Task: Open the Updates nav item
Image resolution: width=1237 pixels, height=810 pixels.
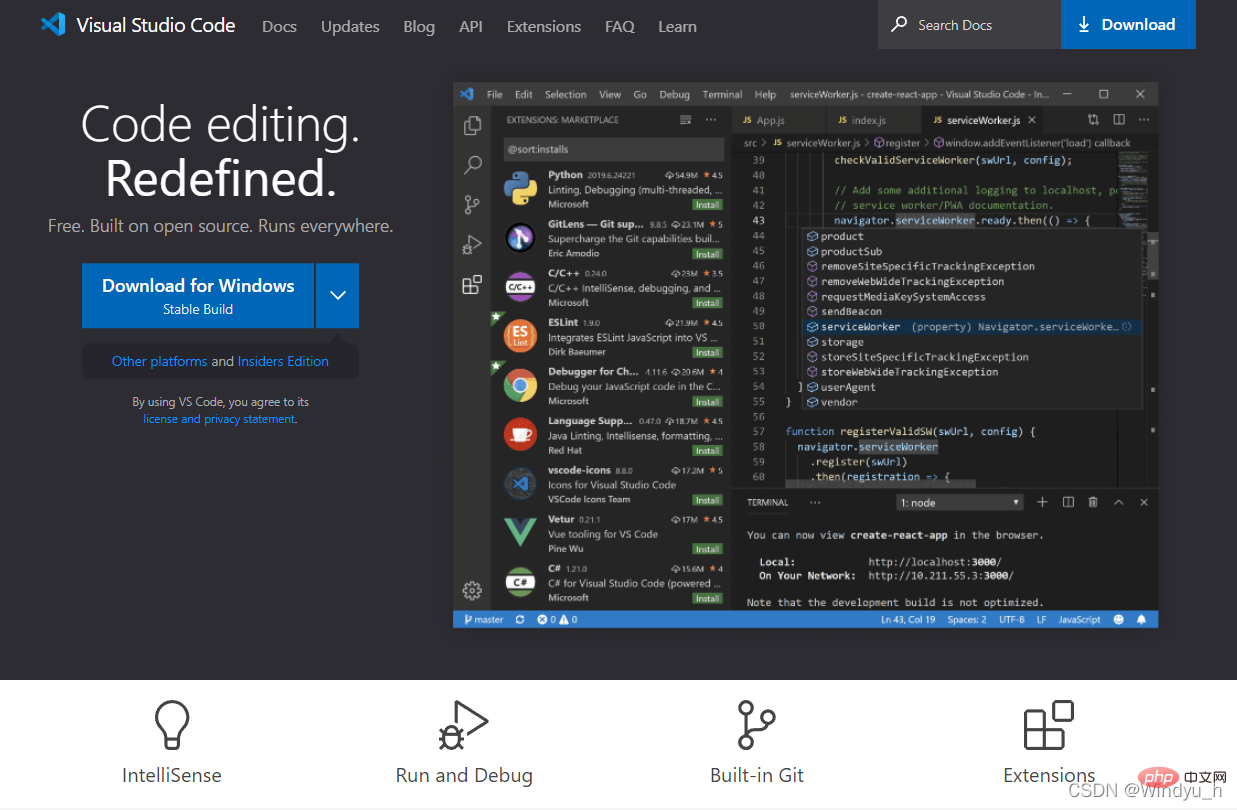Action: point(350,27)
